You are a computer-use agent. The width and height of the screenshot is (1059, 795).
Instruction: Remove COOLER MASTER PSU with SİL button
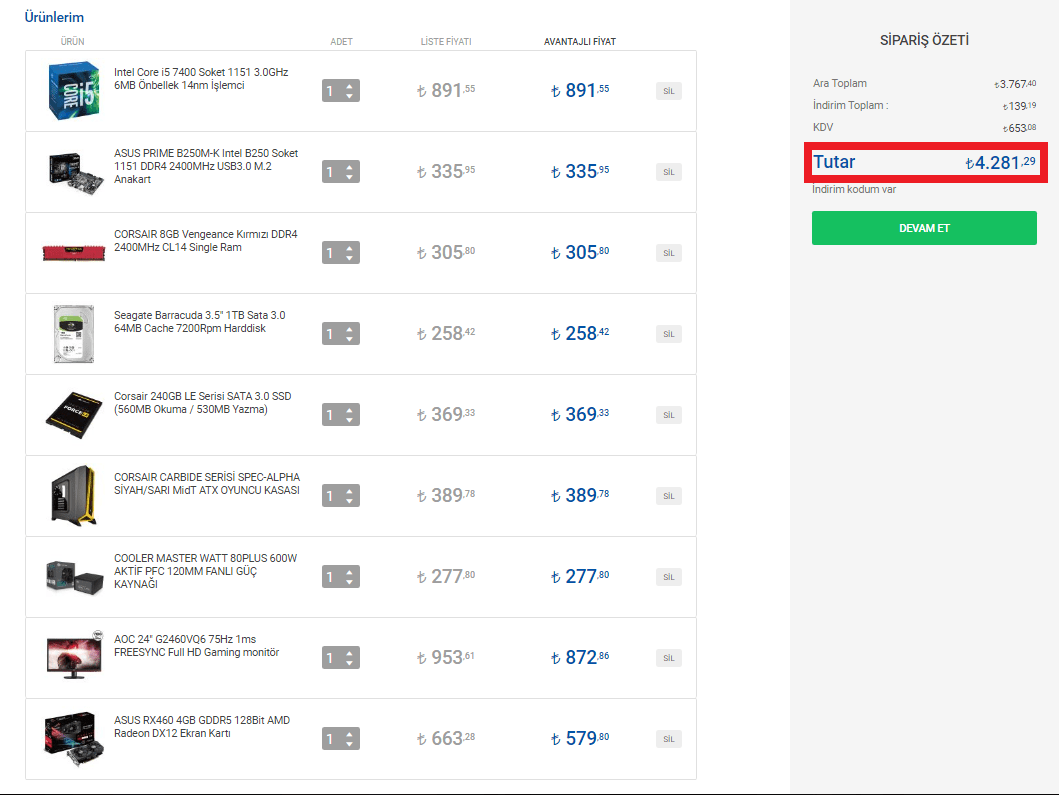pyautogui.click(x=669, y=578)
